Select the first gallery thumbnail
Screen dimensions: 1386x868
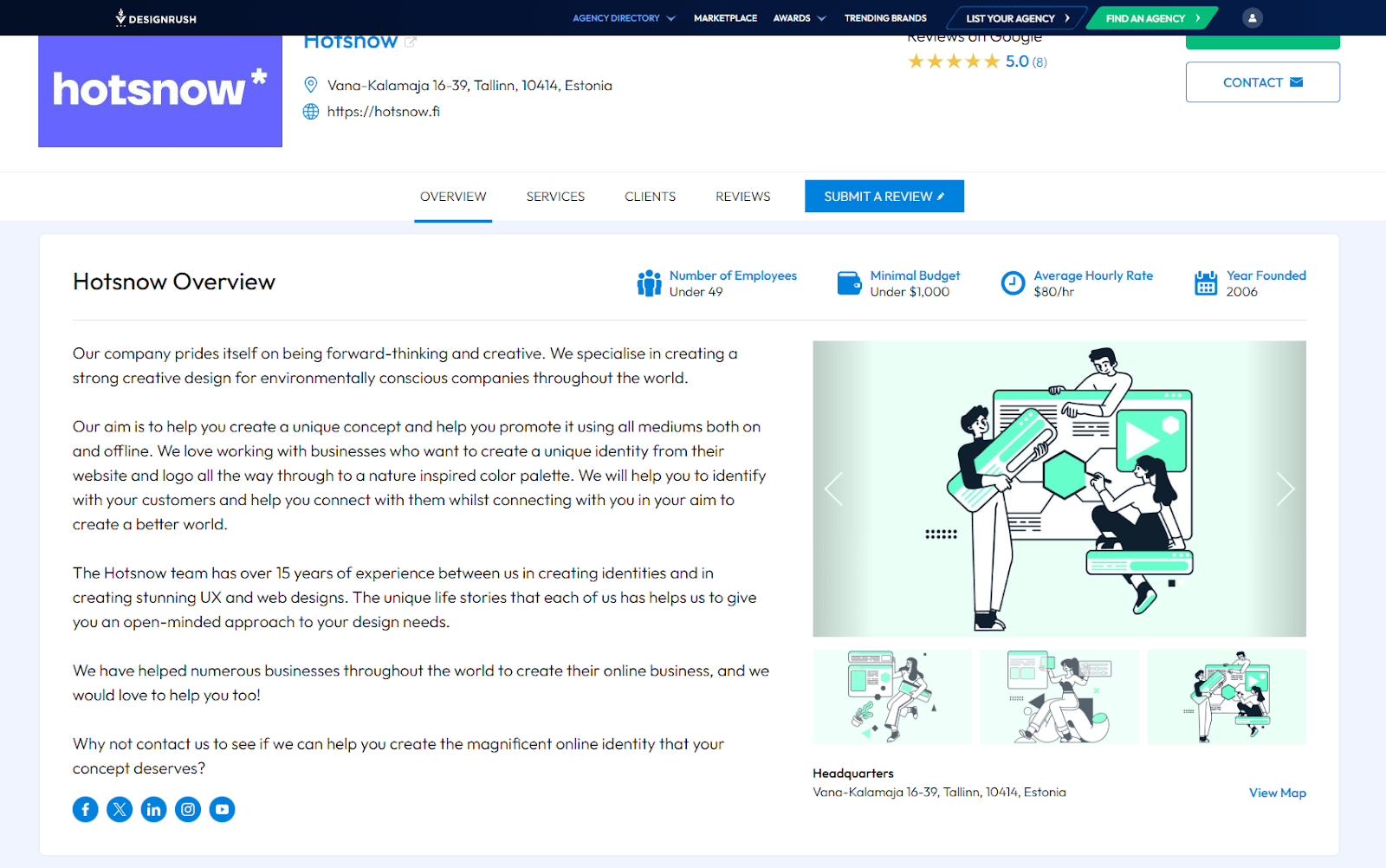[892, 696]
